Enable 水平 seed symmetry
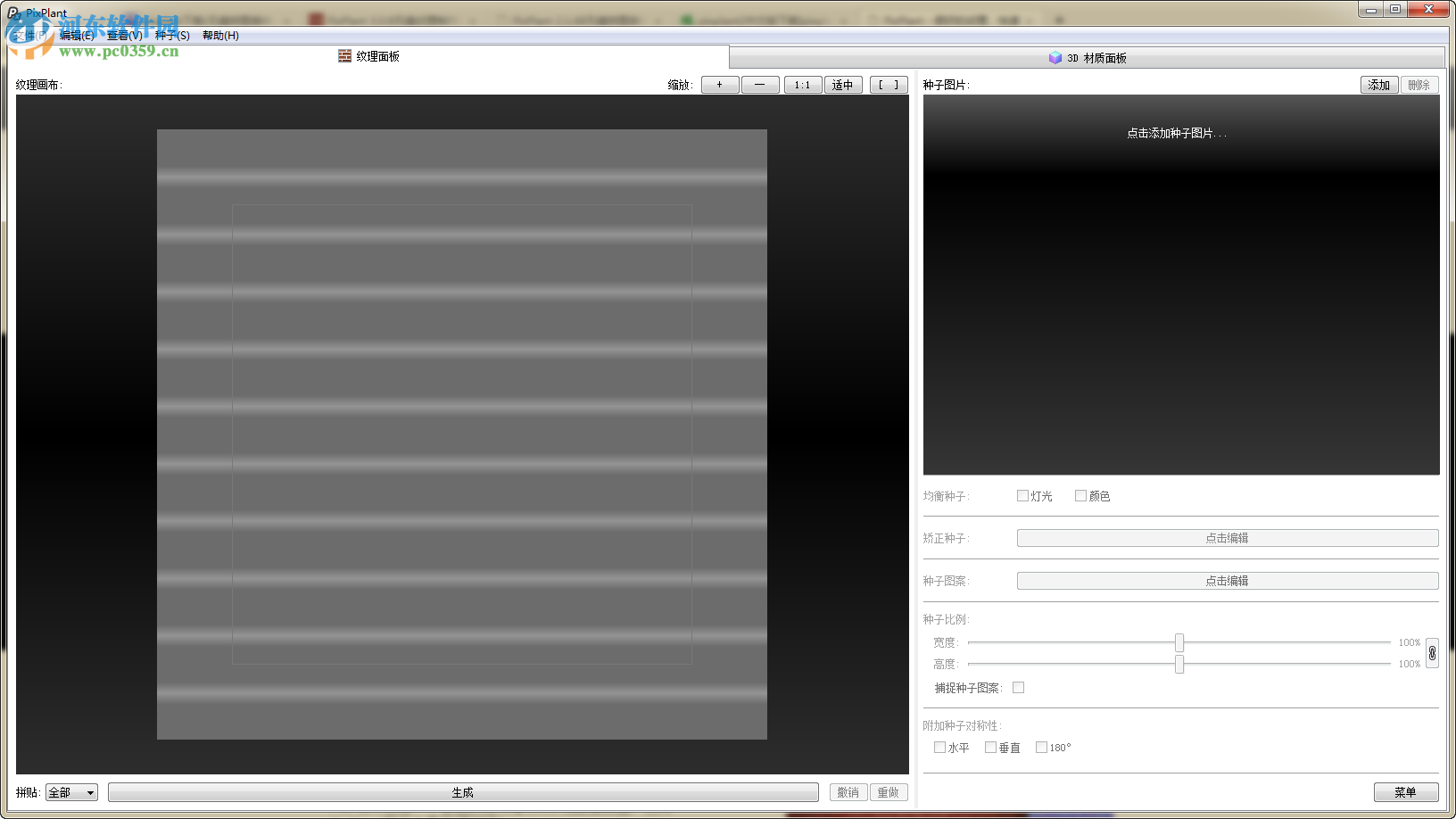1456x819 pixels. point(939,748)
